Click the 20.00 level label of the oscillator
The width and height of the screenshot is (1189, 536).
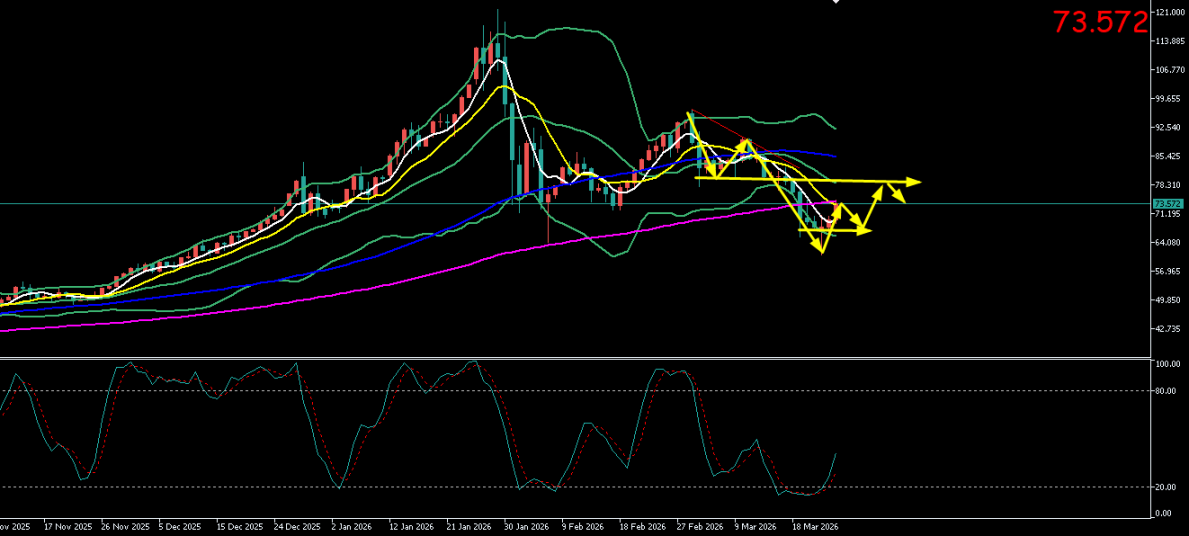click(1165, 488)
